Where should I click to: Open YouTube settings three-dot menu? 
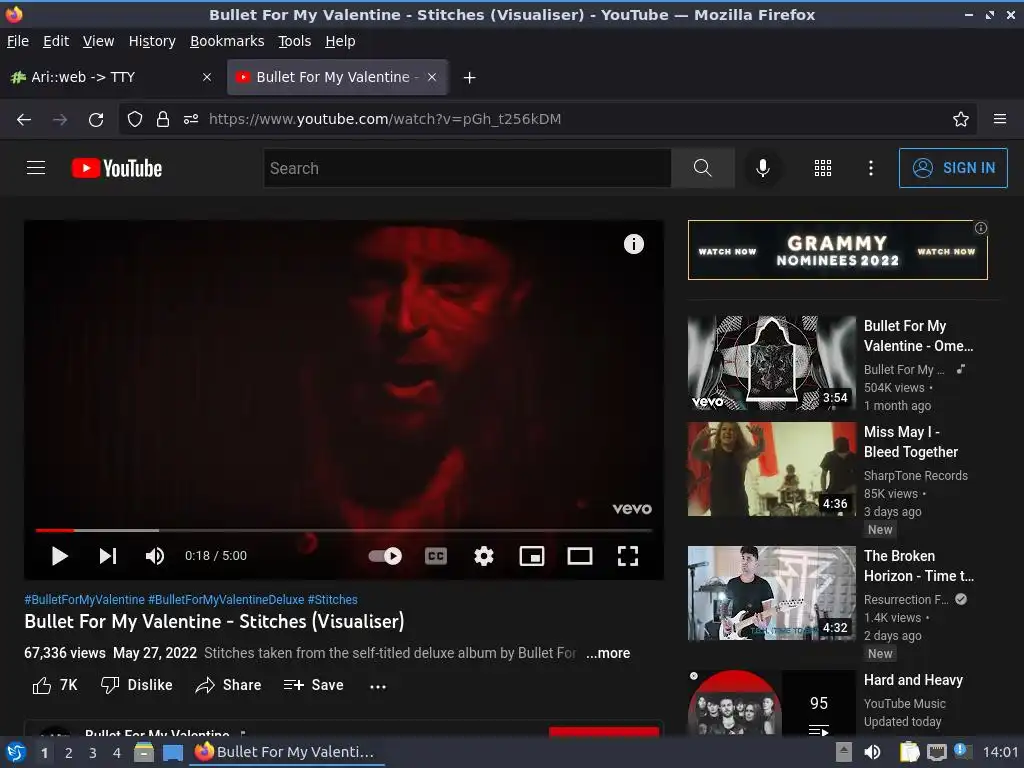pyautogui.click(x=871, y=168)
